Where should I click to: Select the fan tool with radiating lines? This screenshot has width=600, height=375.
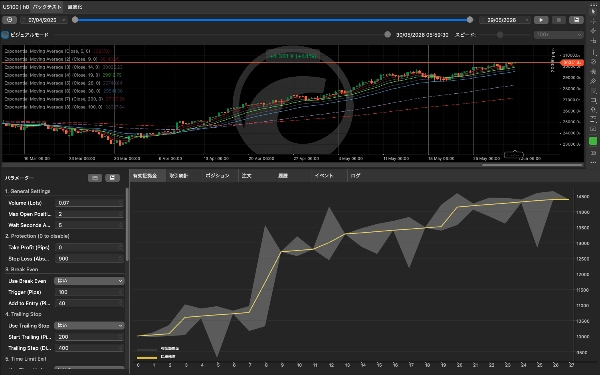(x=593, y=71)
